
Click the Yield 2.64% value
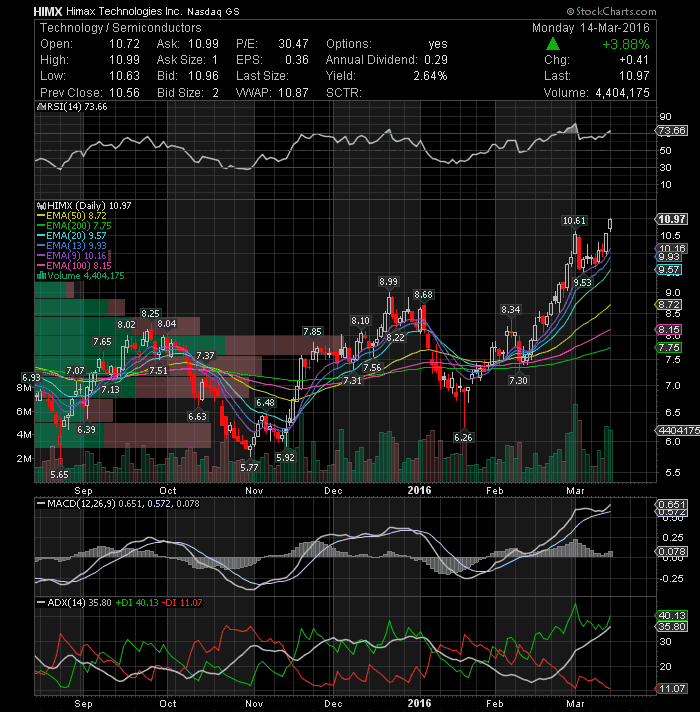(x=430, y=76)
